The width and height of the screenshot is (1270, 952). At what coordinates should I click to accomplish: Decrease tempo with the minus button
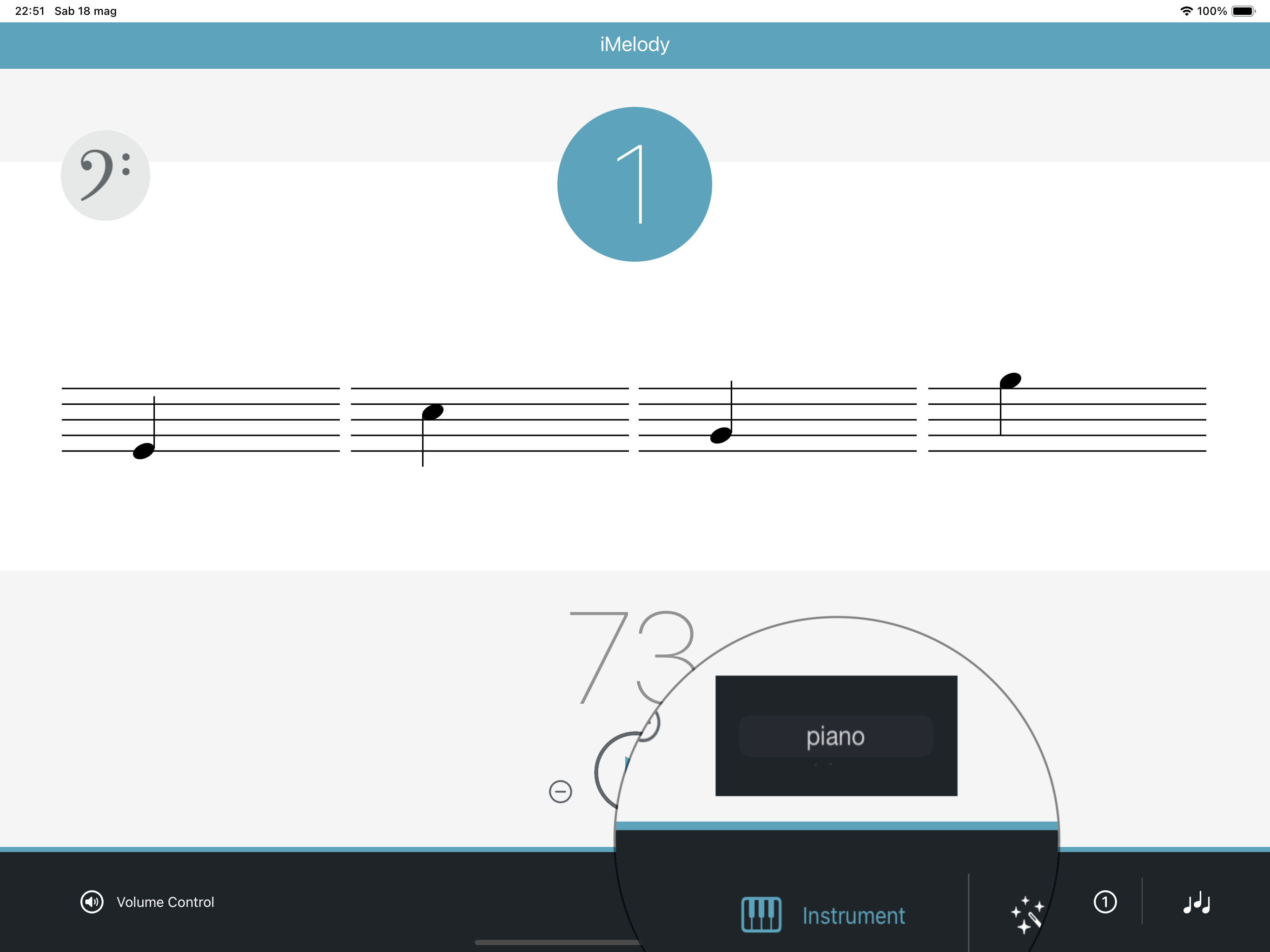(560, 792)
